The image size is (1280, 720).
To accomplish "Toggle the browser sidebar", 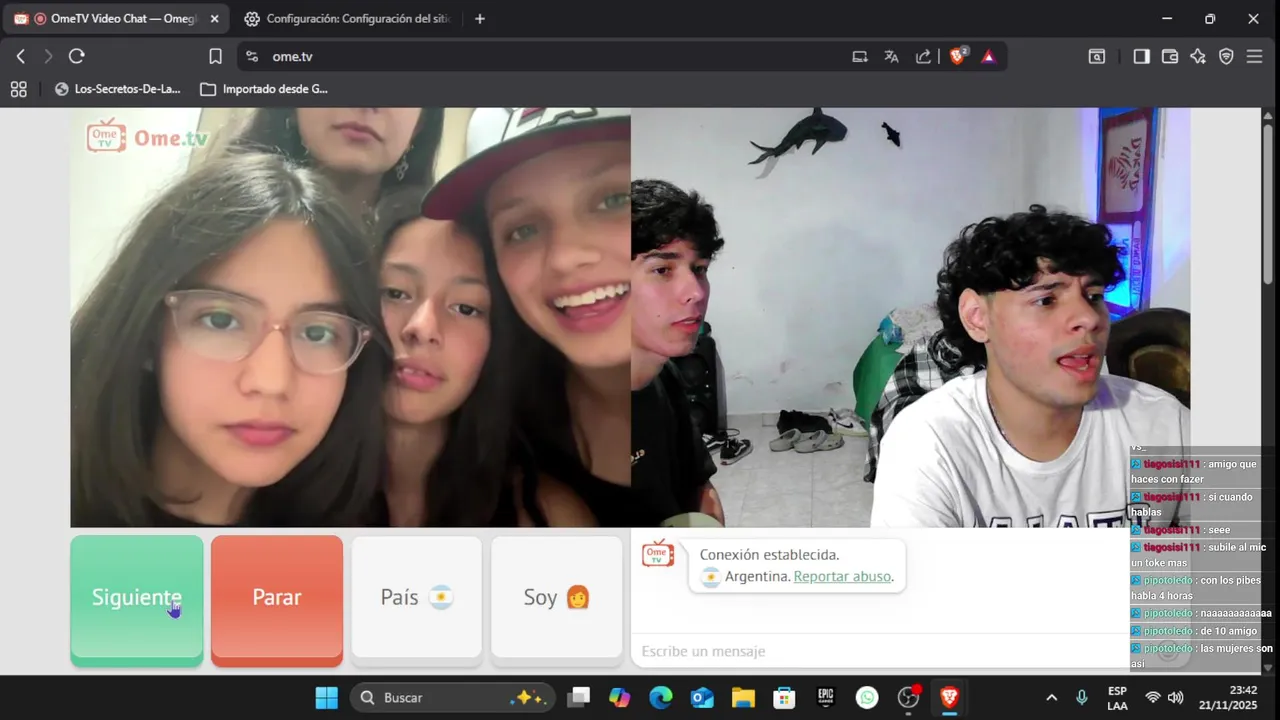I will (1141, 57).
